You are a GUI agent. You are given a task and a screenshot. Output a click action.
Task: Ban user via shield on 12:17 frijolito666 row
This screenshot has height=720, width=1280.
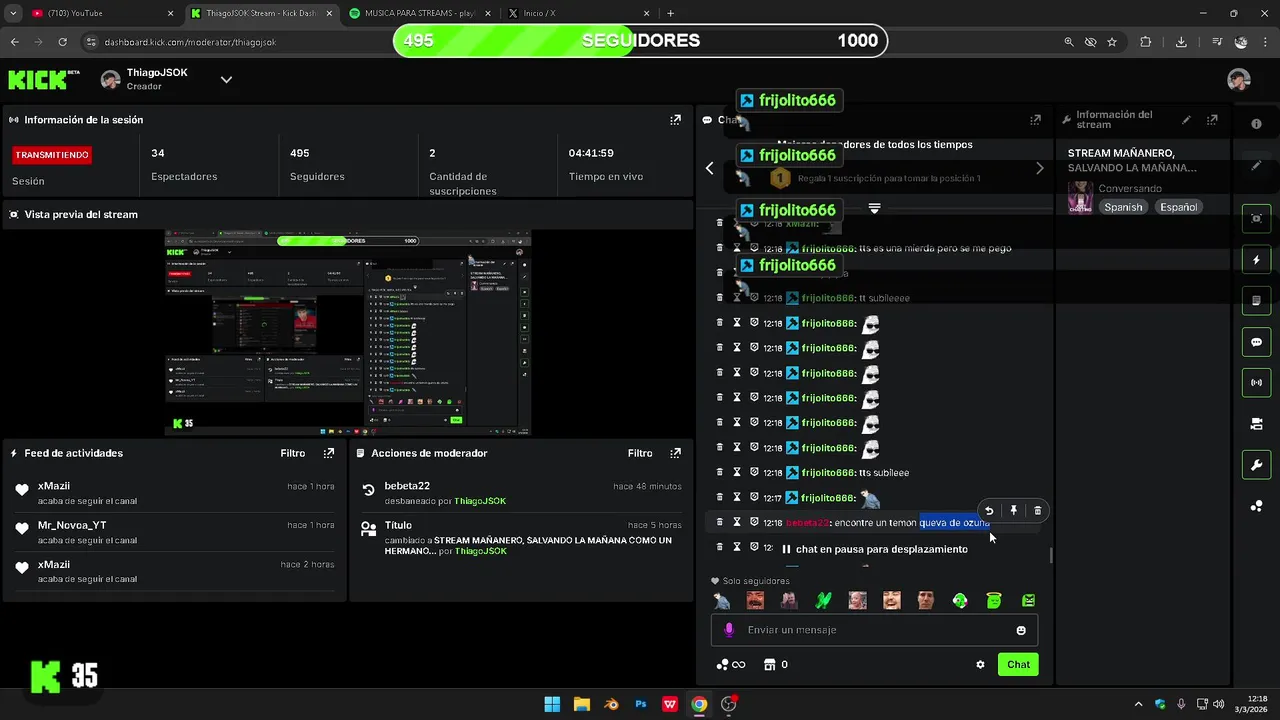pos(754,497)
